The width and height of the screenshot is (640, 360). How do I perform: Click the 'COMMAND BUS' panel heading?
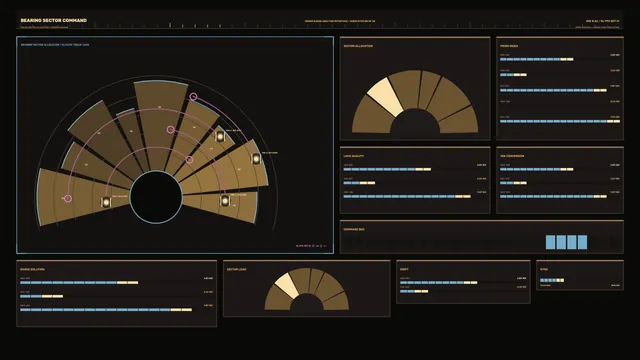(x=354, y=229)
